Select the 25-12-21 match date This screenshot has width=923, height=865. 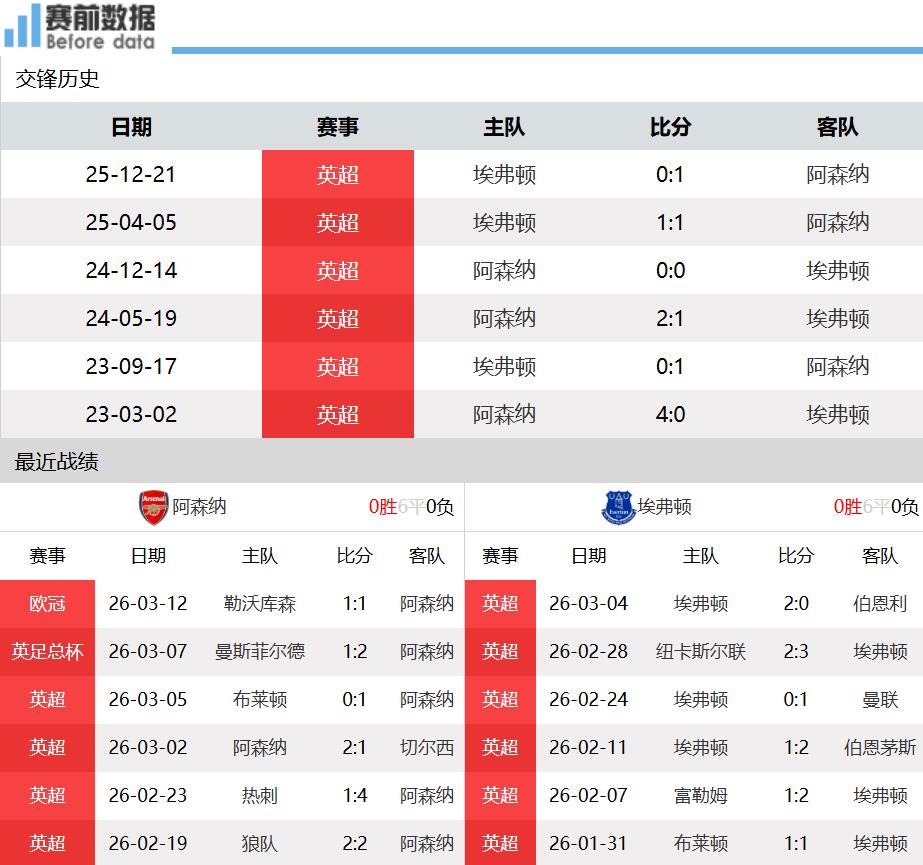pos(131,175)
